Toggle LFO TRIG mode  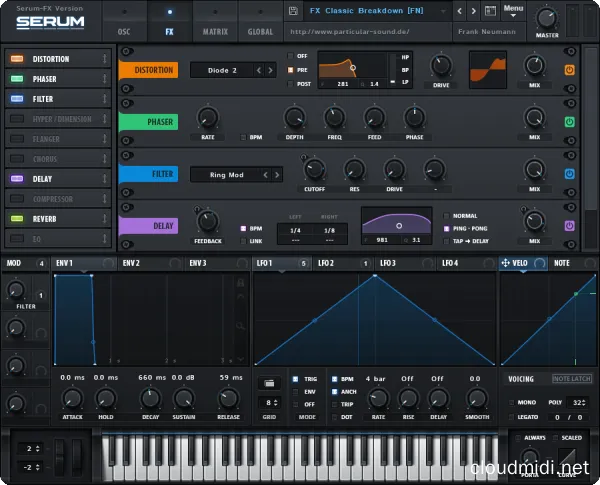[x=295, y=379]
